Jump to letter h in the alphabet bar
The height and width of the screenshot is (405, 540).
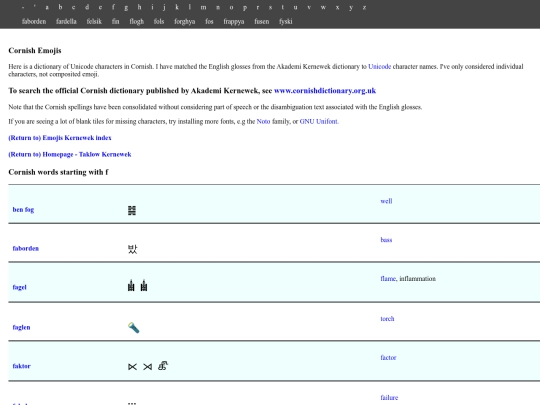[x=139, y=7]
